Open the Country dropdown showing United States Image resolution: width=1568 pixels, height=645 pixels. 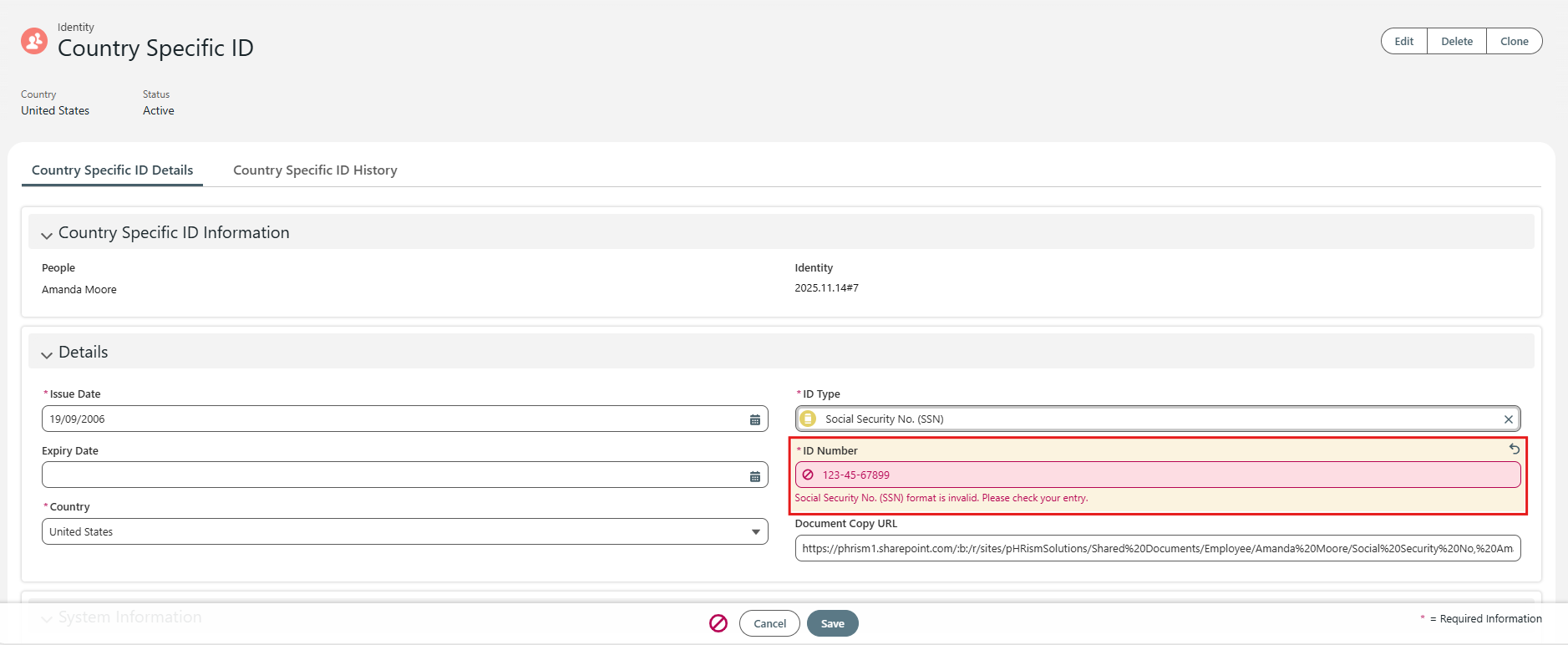coord(404,532)
